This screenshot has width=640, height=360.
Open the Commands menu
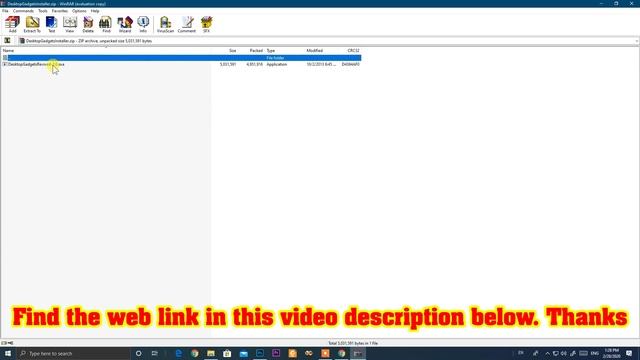click(x=23, y=11)
